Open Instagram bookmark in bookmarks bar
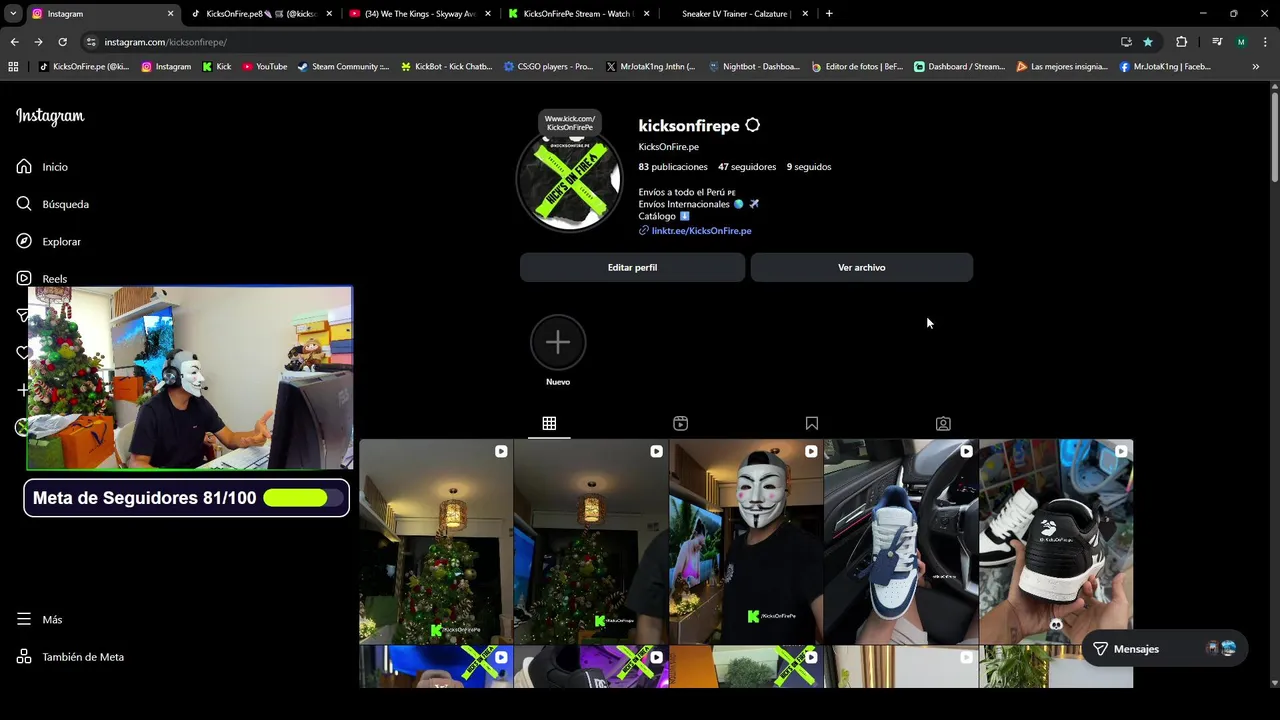The width and height of the screenshot is (1280, 720). tap(166, 67)
